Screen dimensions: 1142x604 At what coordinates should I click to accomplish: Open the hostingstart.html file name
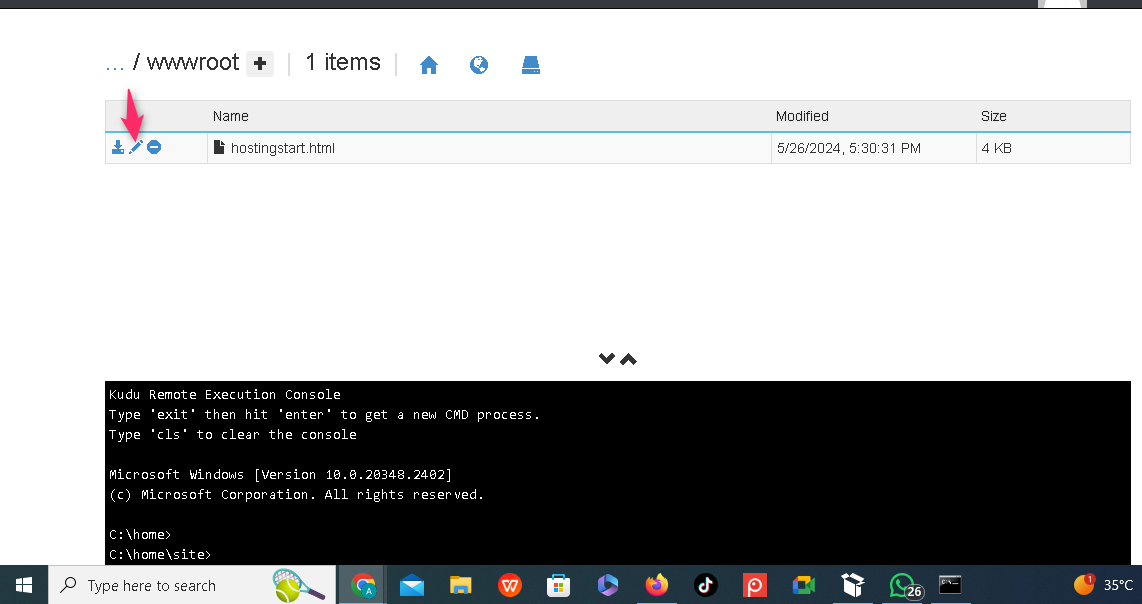[283, 148]
